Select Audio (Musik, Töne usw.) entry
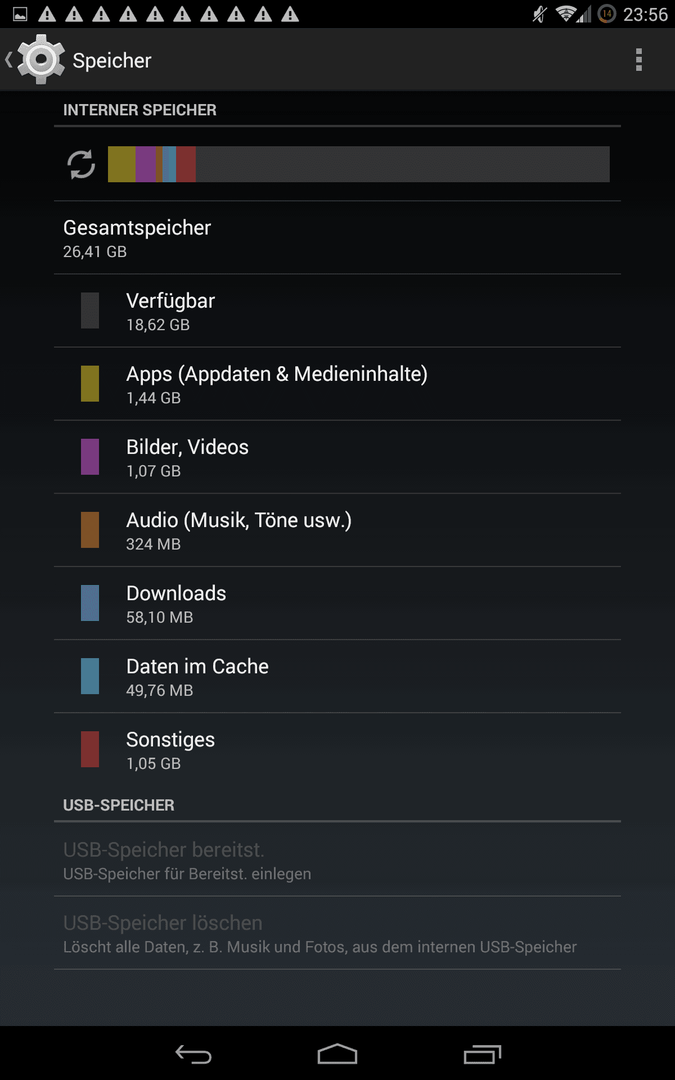The image size is (675, 1080). tap(338, 530)
